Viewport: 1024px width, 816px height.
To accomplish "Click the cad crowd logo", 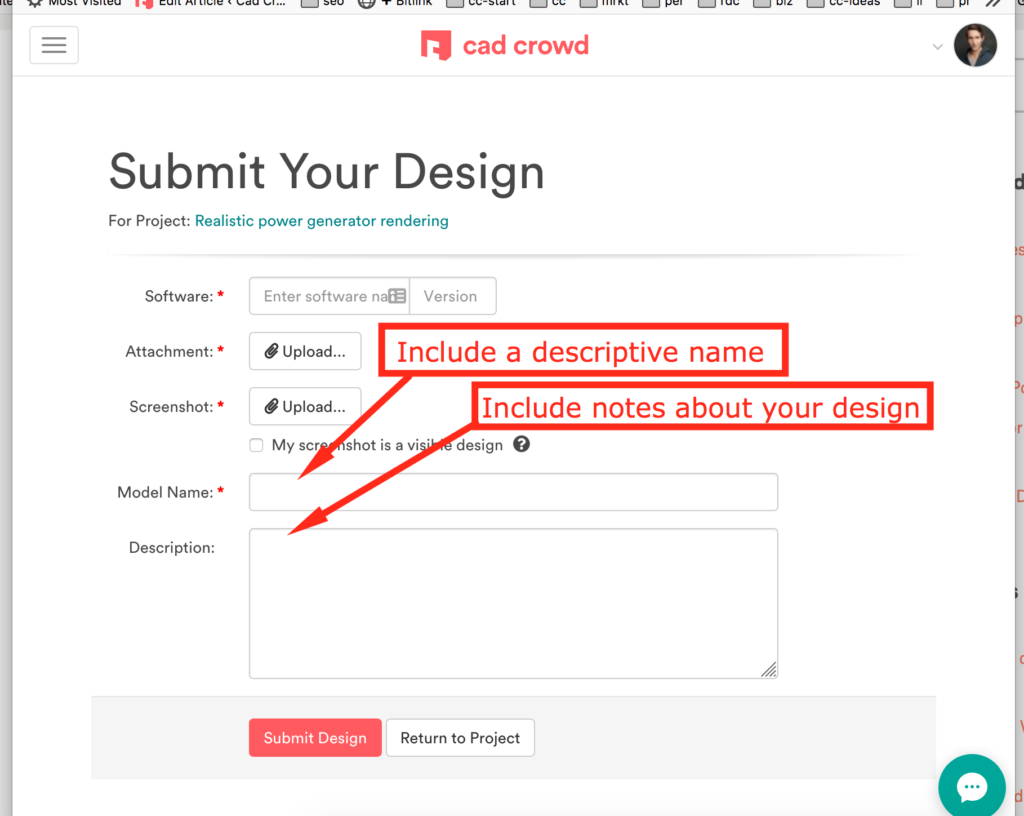I will click(504, 46).
